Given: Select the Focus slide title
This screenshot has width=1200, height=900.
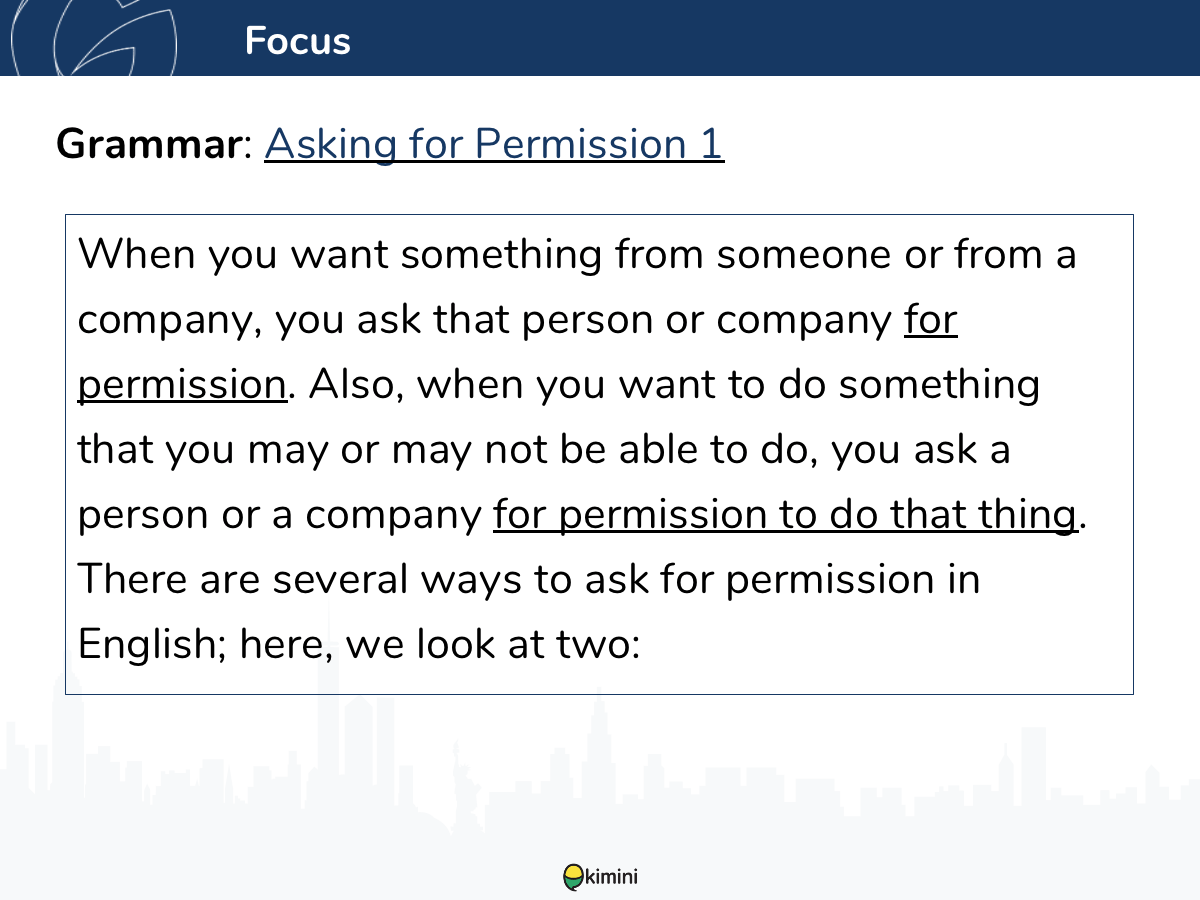Looking at the screenshot, I should [x=298, y=41].
